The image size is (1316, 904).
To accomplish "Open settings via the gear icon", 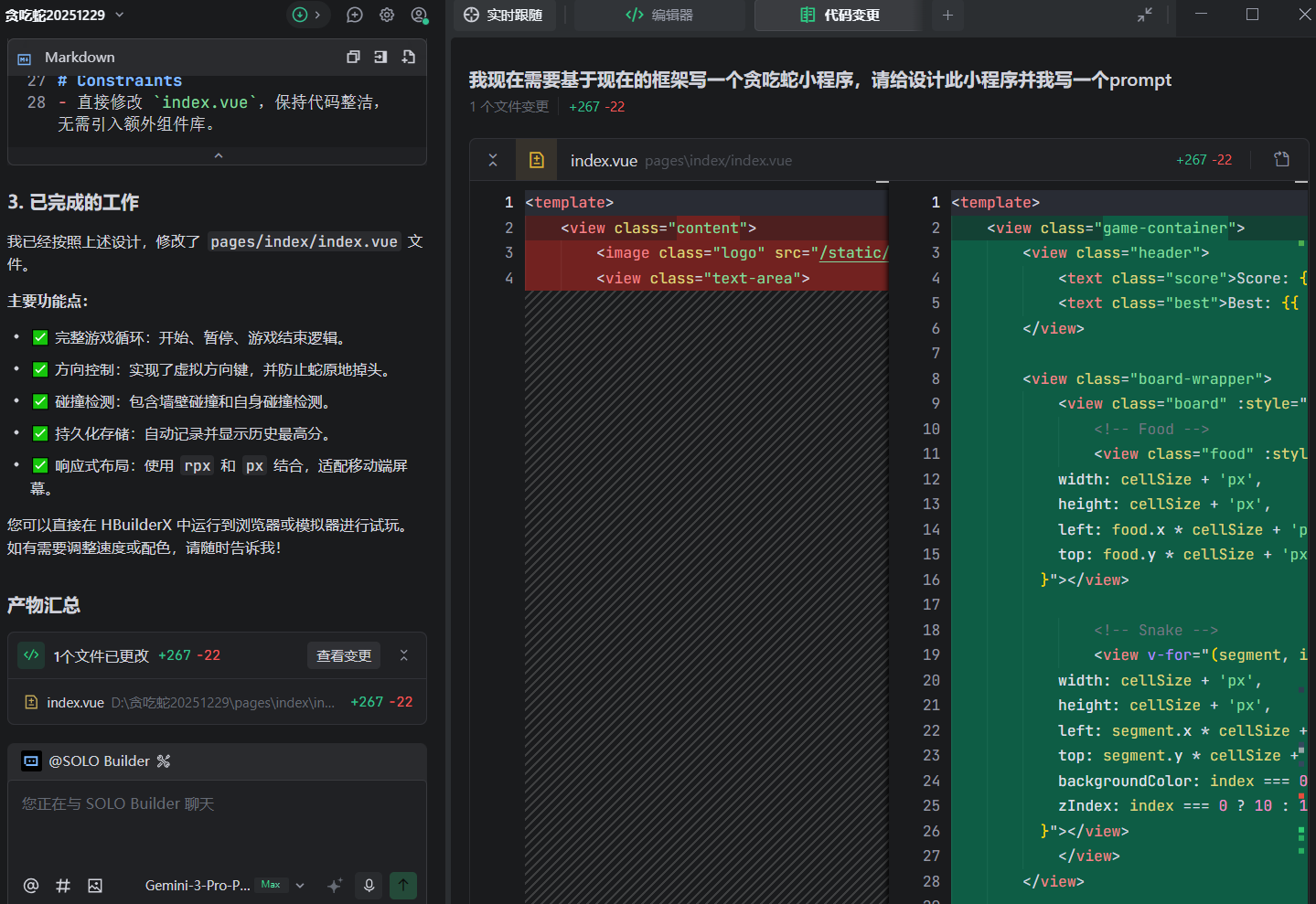I will tap(387, 15).
